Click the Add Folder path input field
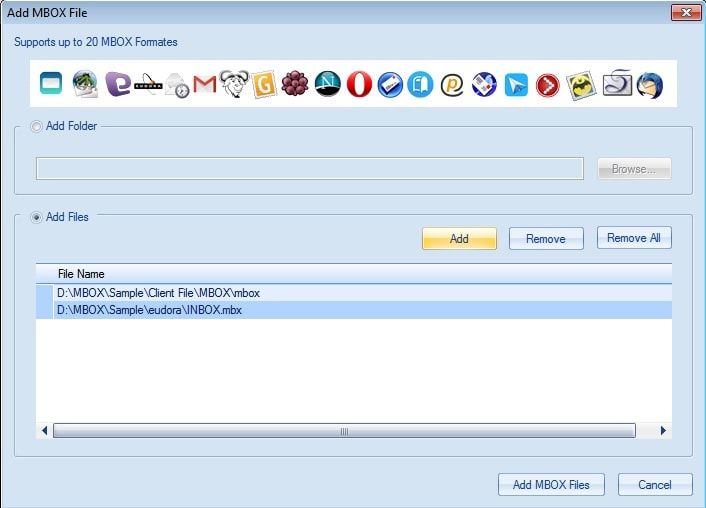 [310, 168]
